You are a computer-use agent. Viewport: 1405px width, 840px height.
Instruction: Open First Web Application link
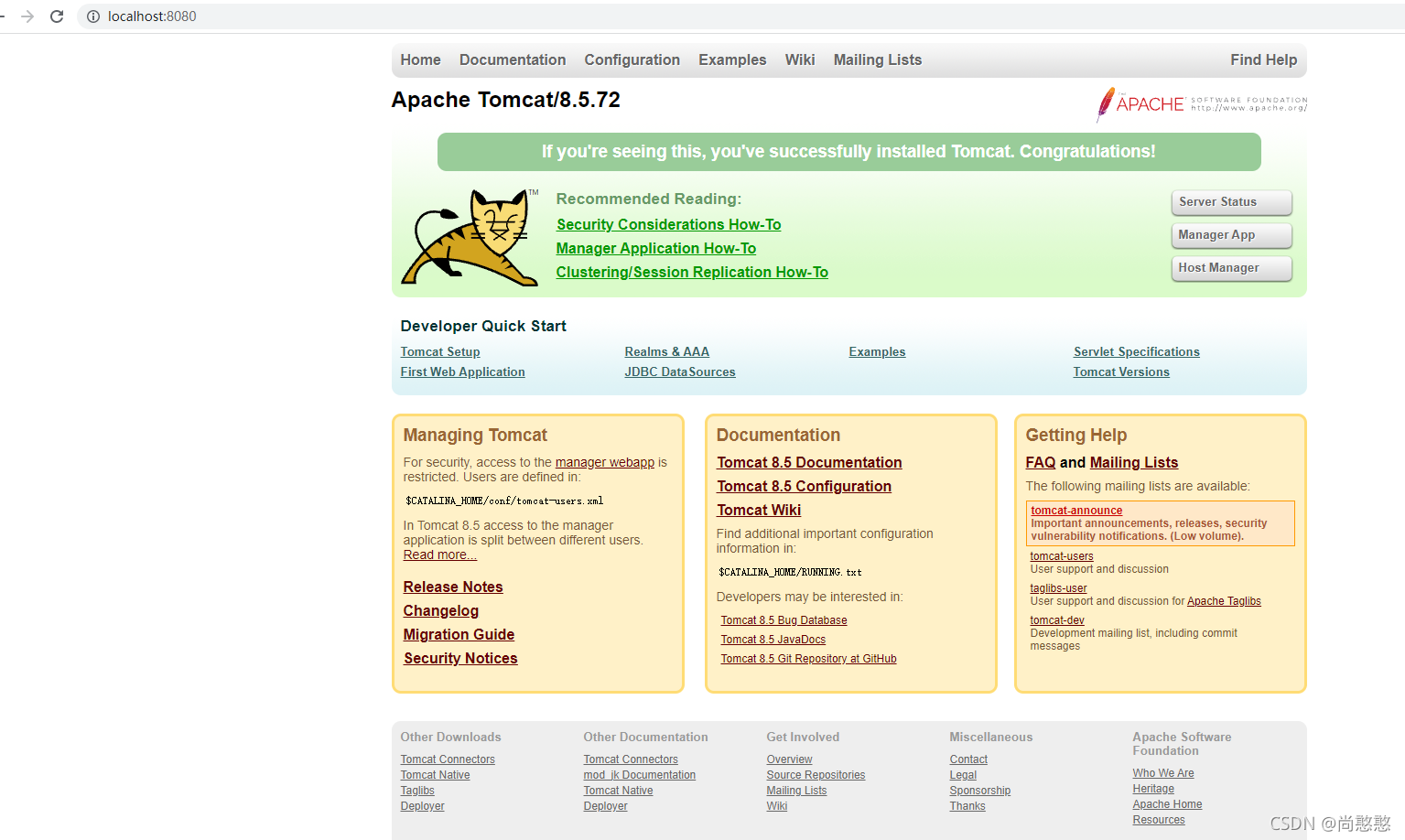point(462,372)
